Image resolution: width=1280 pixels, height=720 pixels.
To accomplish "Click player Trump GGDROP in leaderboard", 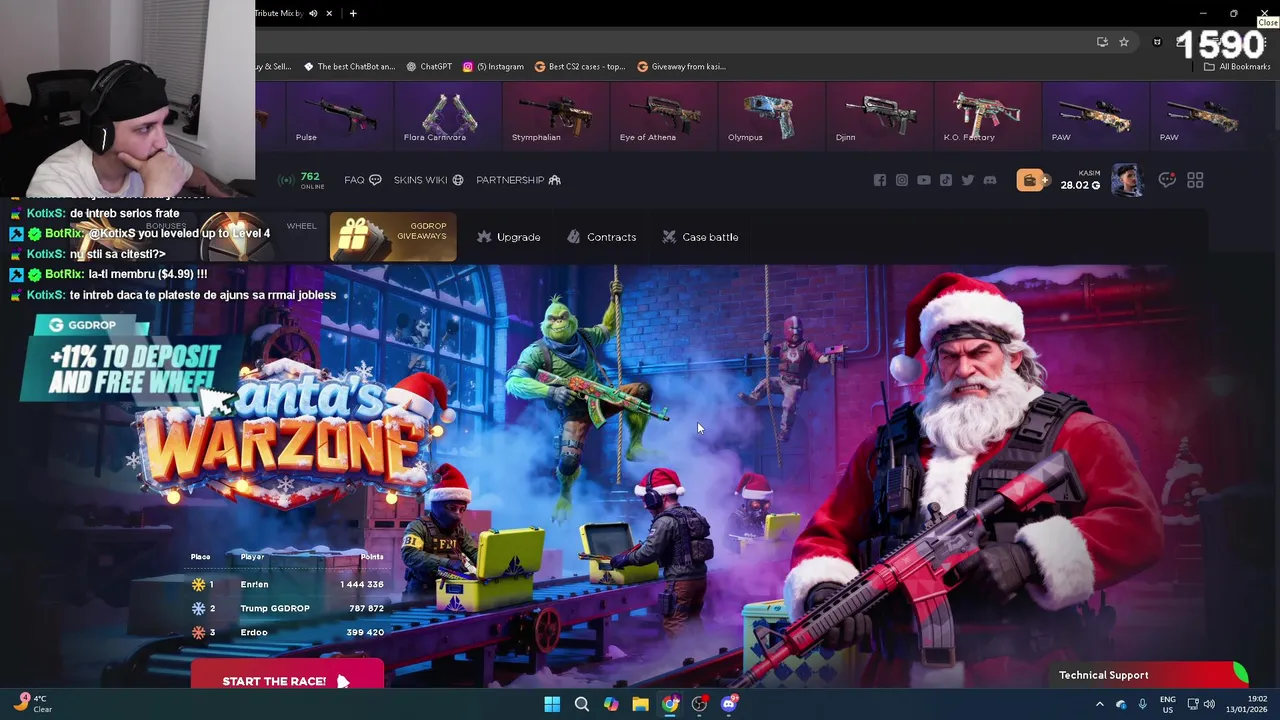I will point(275,608).
